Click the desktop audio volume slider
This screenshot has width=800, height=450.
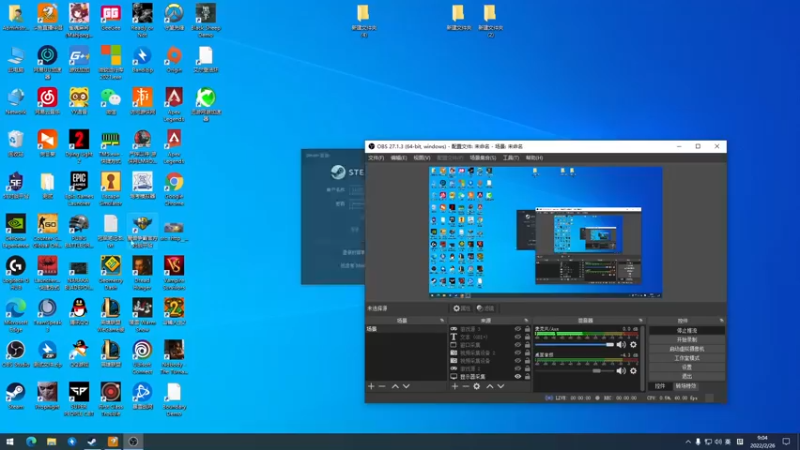[x=574, y=371]
